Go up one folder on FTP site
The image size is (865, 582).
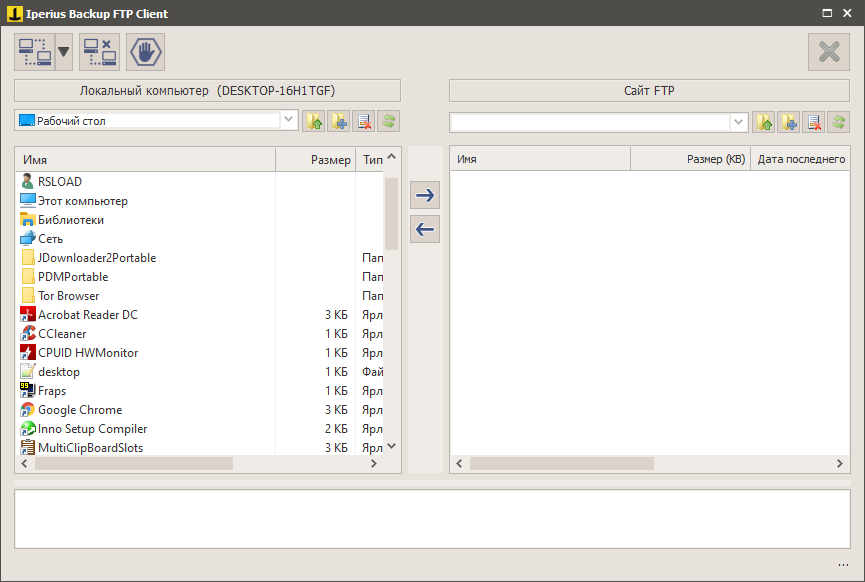(764, 122)
